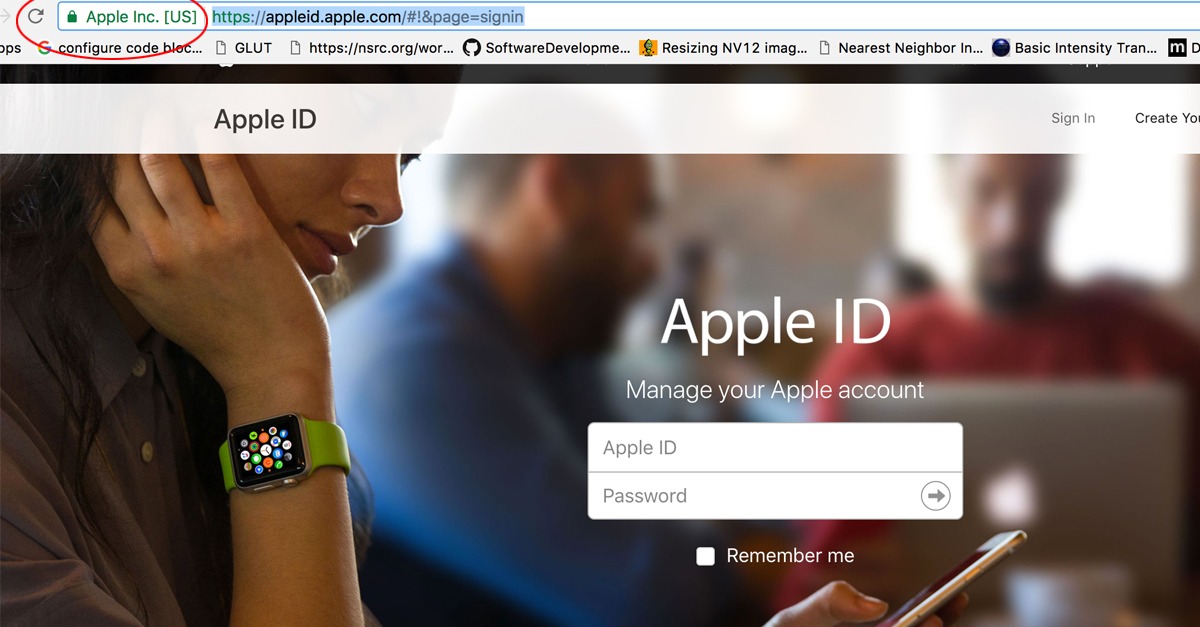
Task: Click the Remember me label text
Action: pyautogui.click(x=790, y=556)
